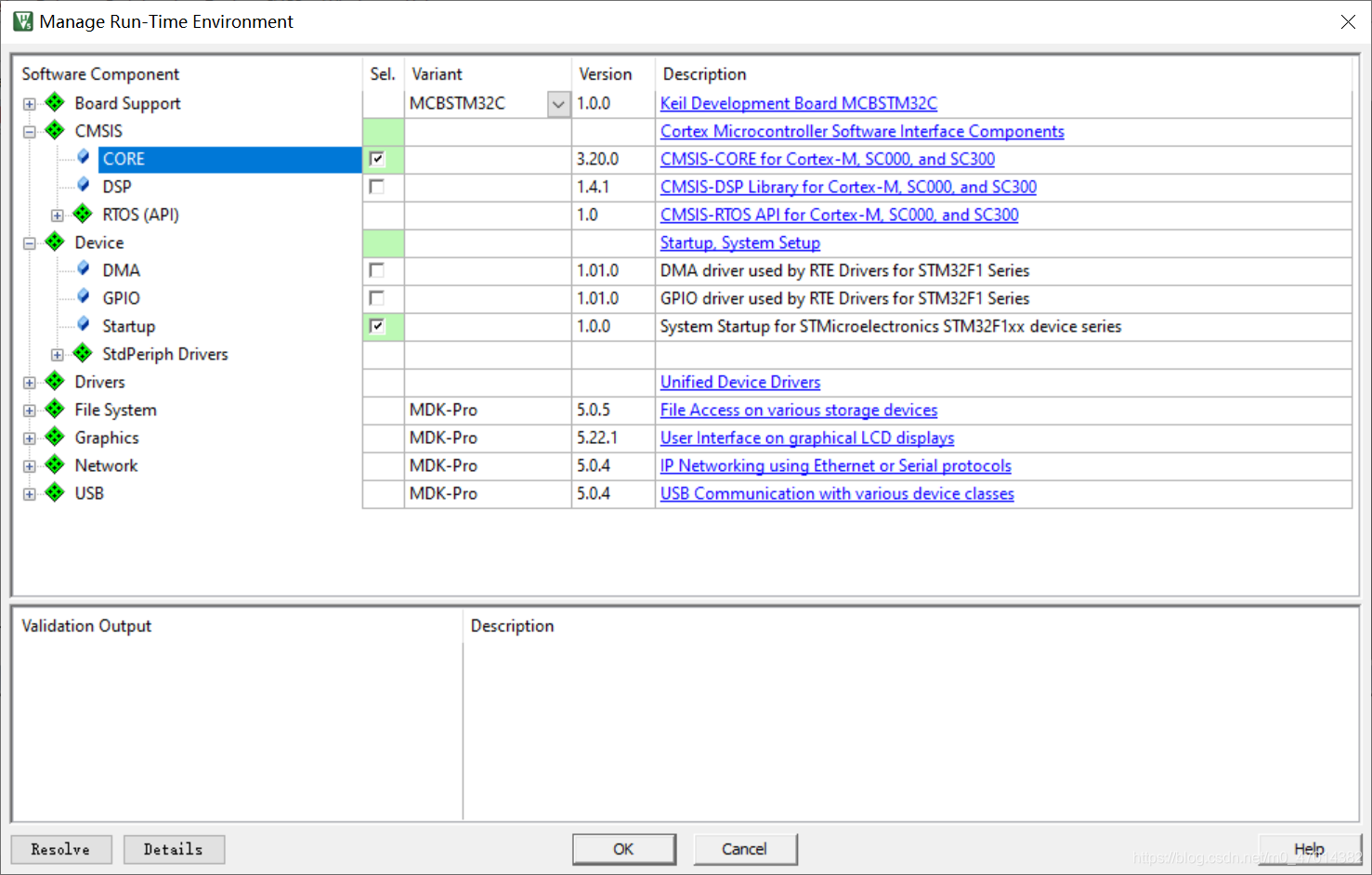This screenshot has height=875, width=1372.
Task: Open Keil Development Board MCBSTM32C link
Action: (x=799, y=103)
